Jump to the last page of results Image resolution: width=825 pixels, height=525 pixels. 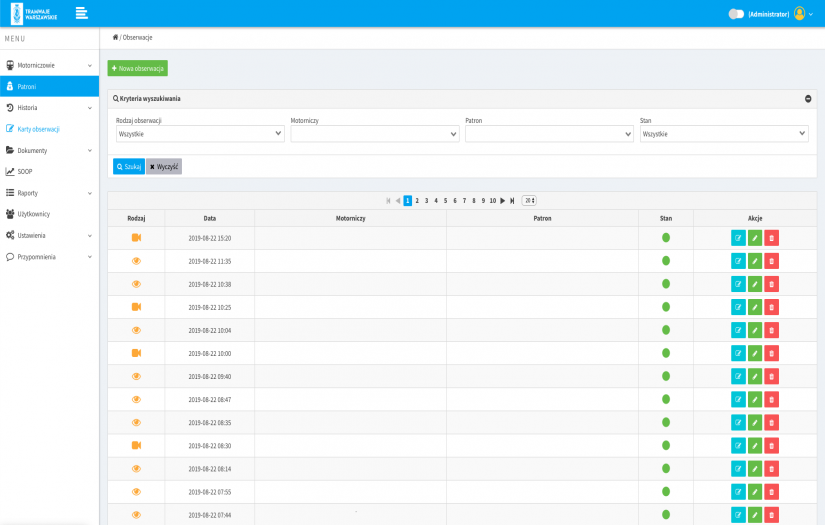pyautogui.click(x=512, y=201)
